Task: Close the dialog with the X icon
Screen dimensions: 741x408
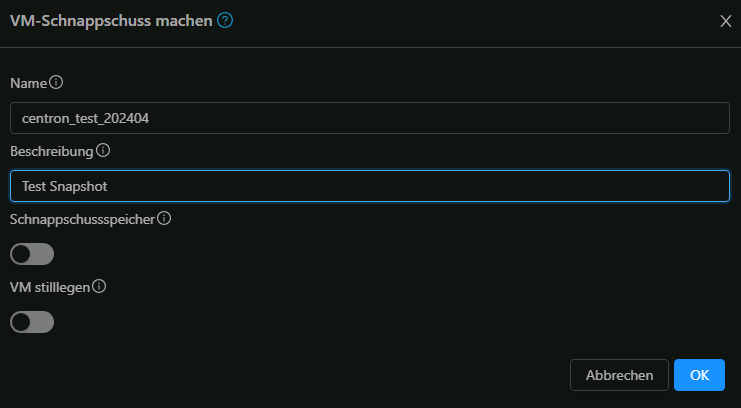Action: (726, 20)
